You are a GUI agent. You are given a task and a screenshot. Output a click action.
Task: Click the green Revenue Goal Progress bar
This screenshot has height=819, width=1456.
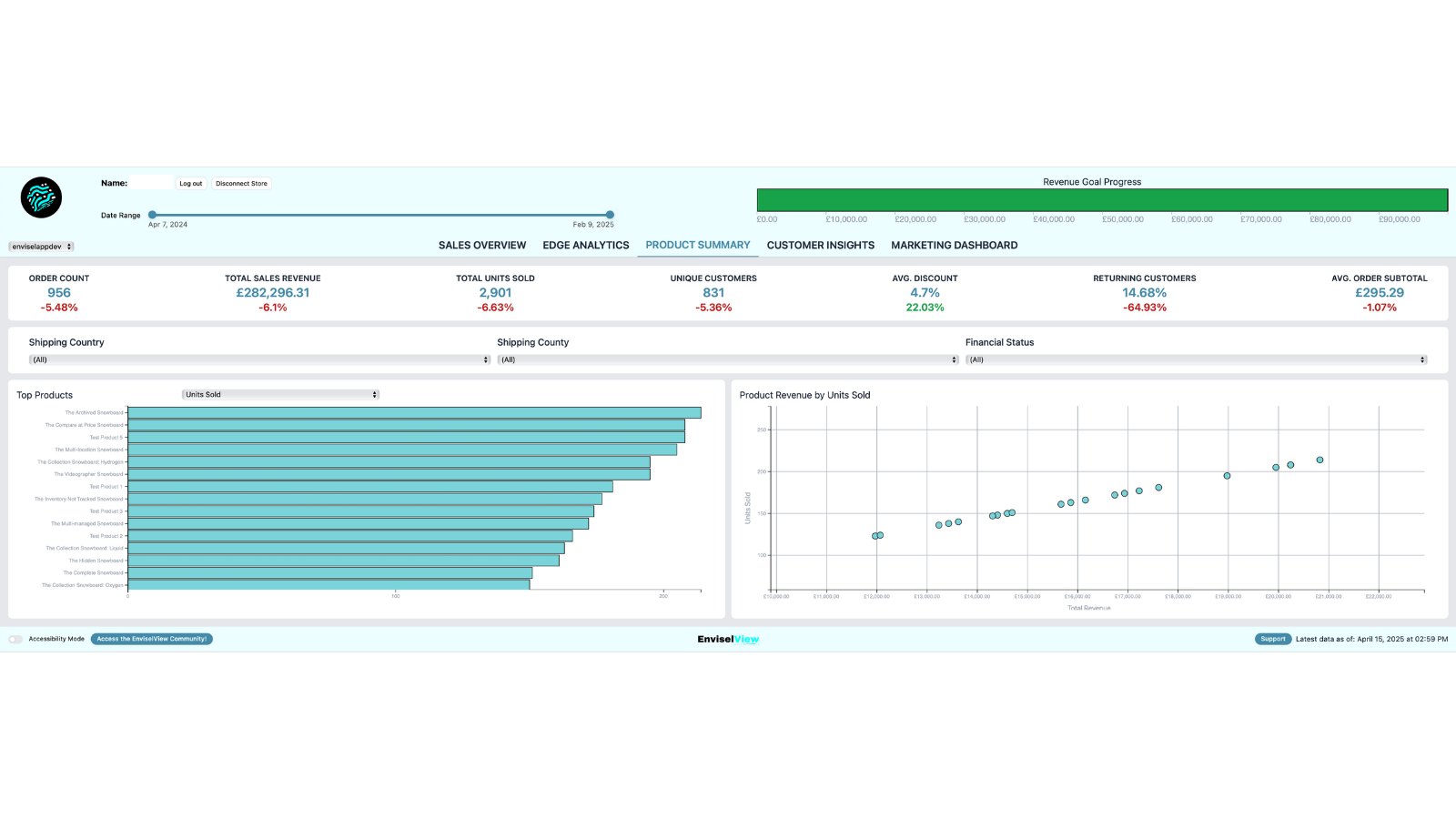click(1102, 200)
